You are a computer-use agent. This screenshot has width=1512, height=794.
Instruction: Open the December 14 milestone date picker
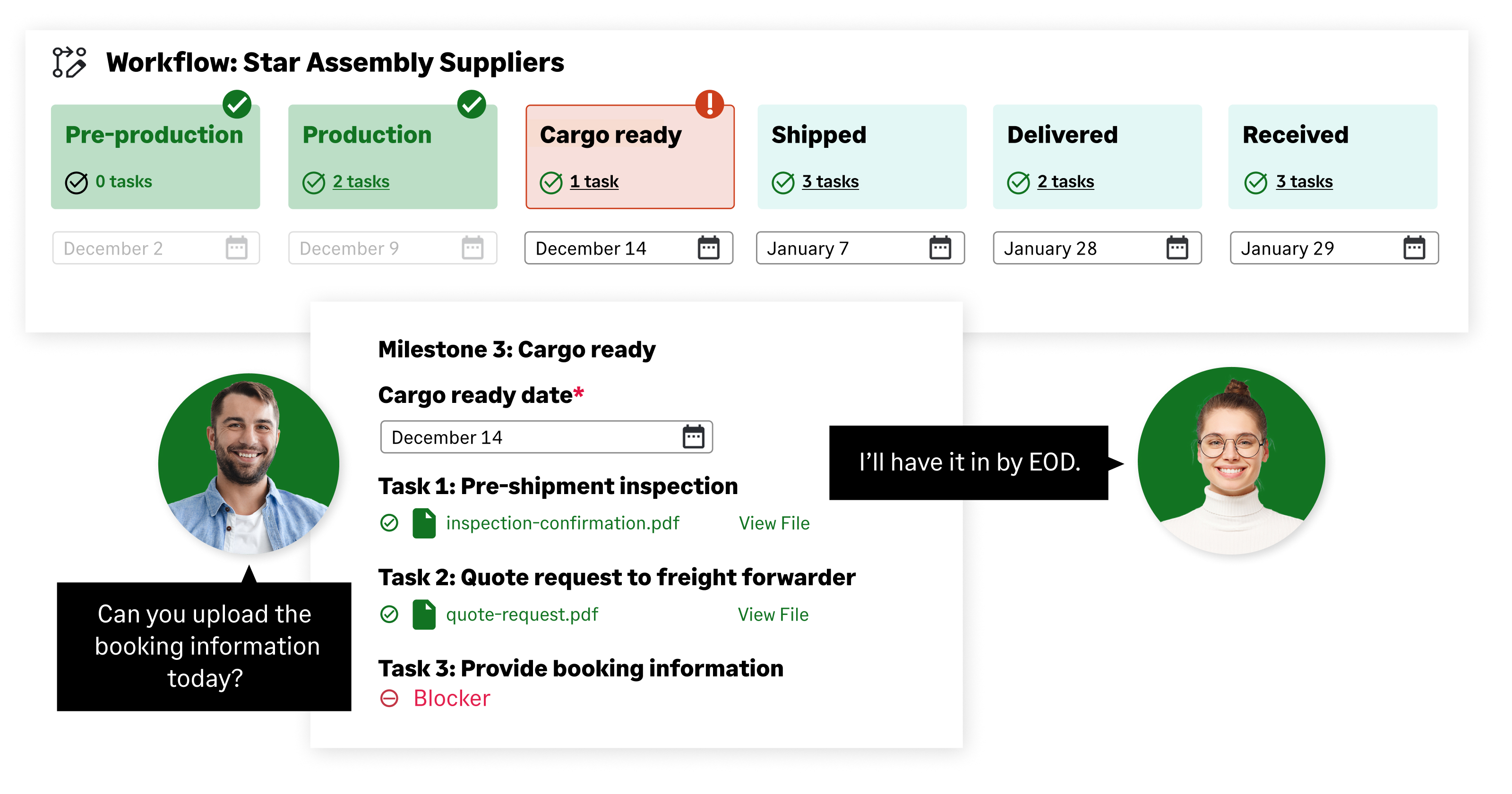[628, 248]
